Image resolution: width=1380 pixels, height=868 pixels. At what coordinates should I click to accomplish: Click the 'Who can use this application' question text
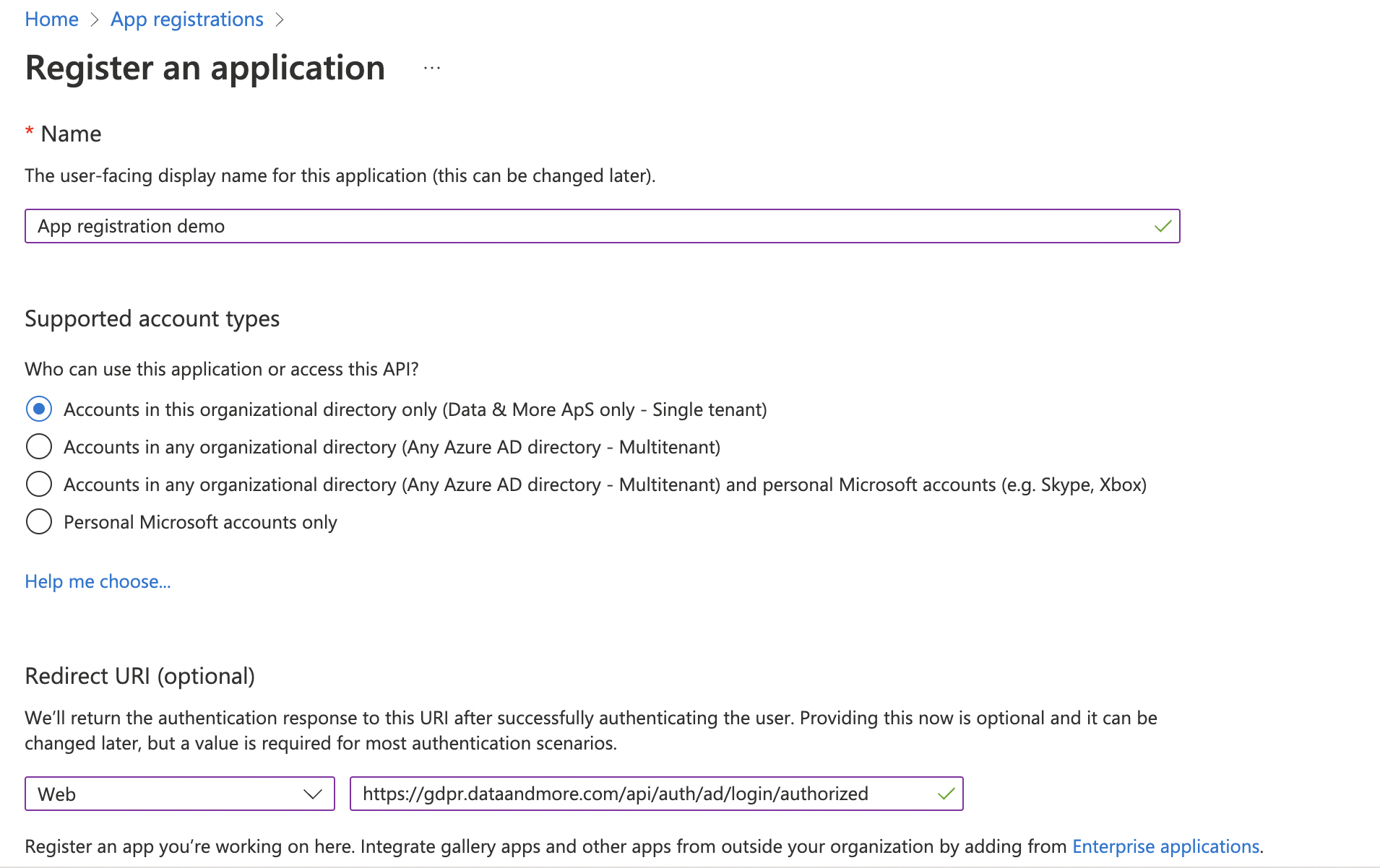222,369
